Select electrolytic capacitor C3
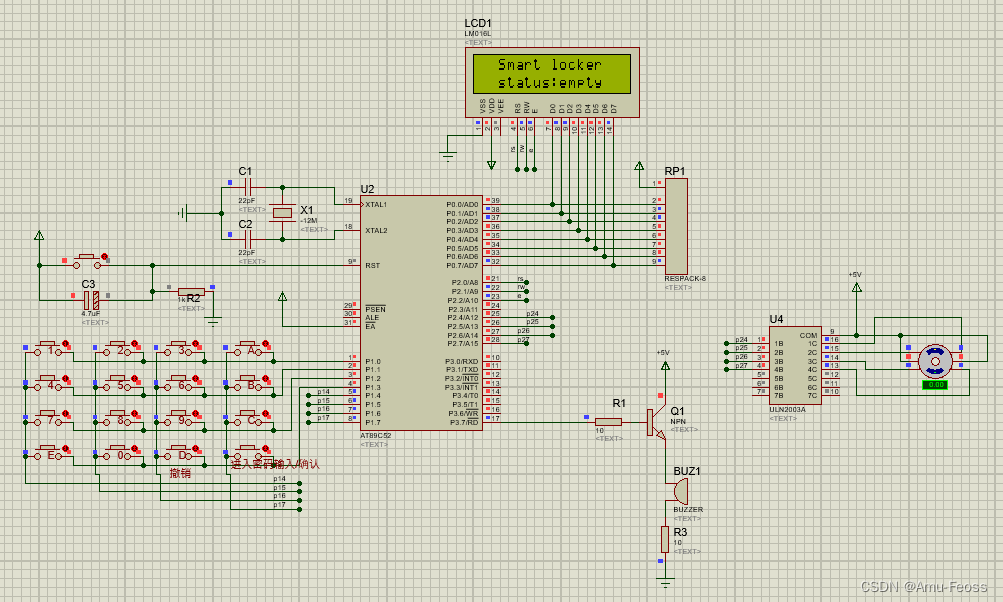Screen dimensions: 1003x602 click(x=91, y=299)
